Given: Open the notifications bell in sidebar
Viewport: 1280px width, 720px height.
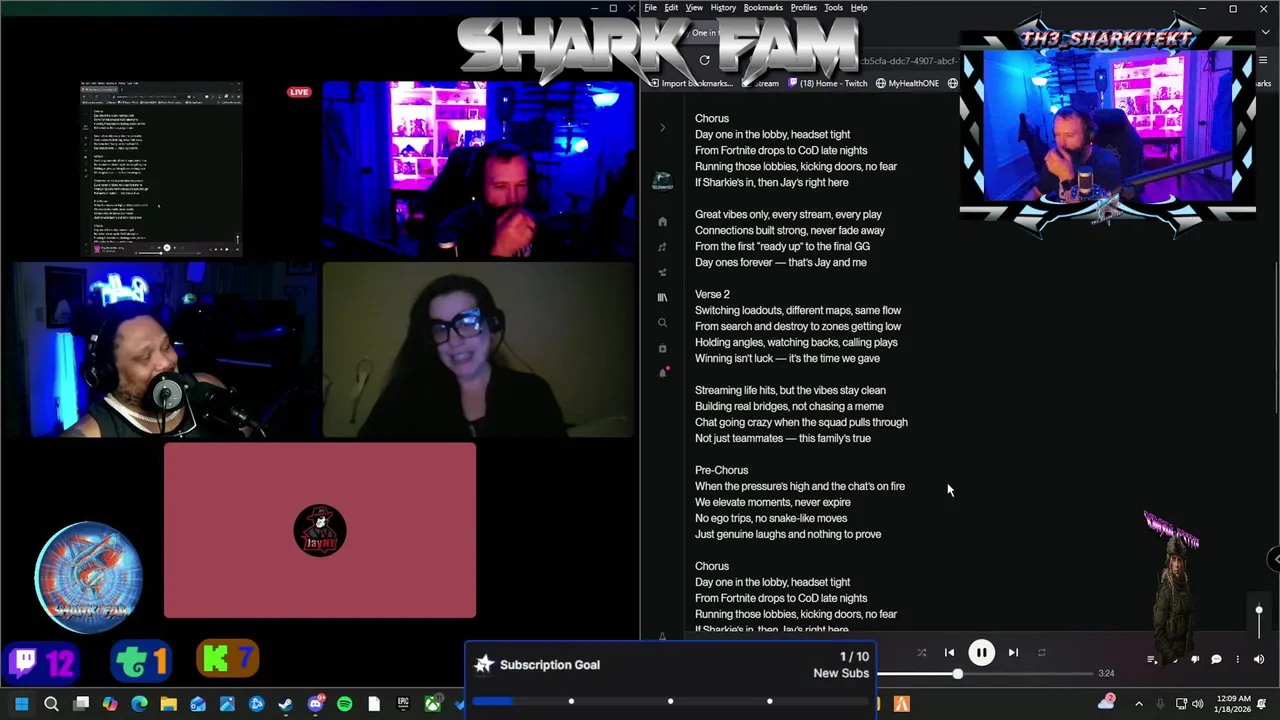Looking at the screenshot, I should click(662, 372).
